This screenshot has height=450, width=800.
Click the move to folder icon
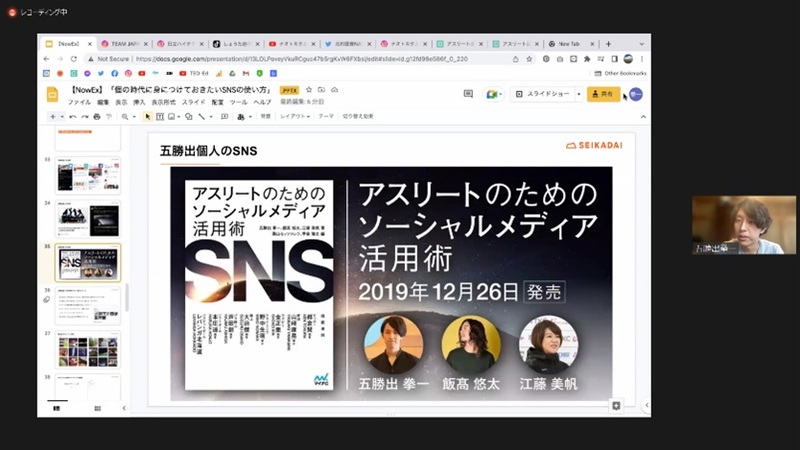(x=321, y=90)
